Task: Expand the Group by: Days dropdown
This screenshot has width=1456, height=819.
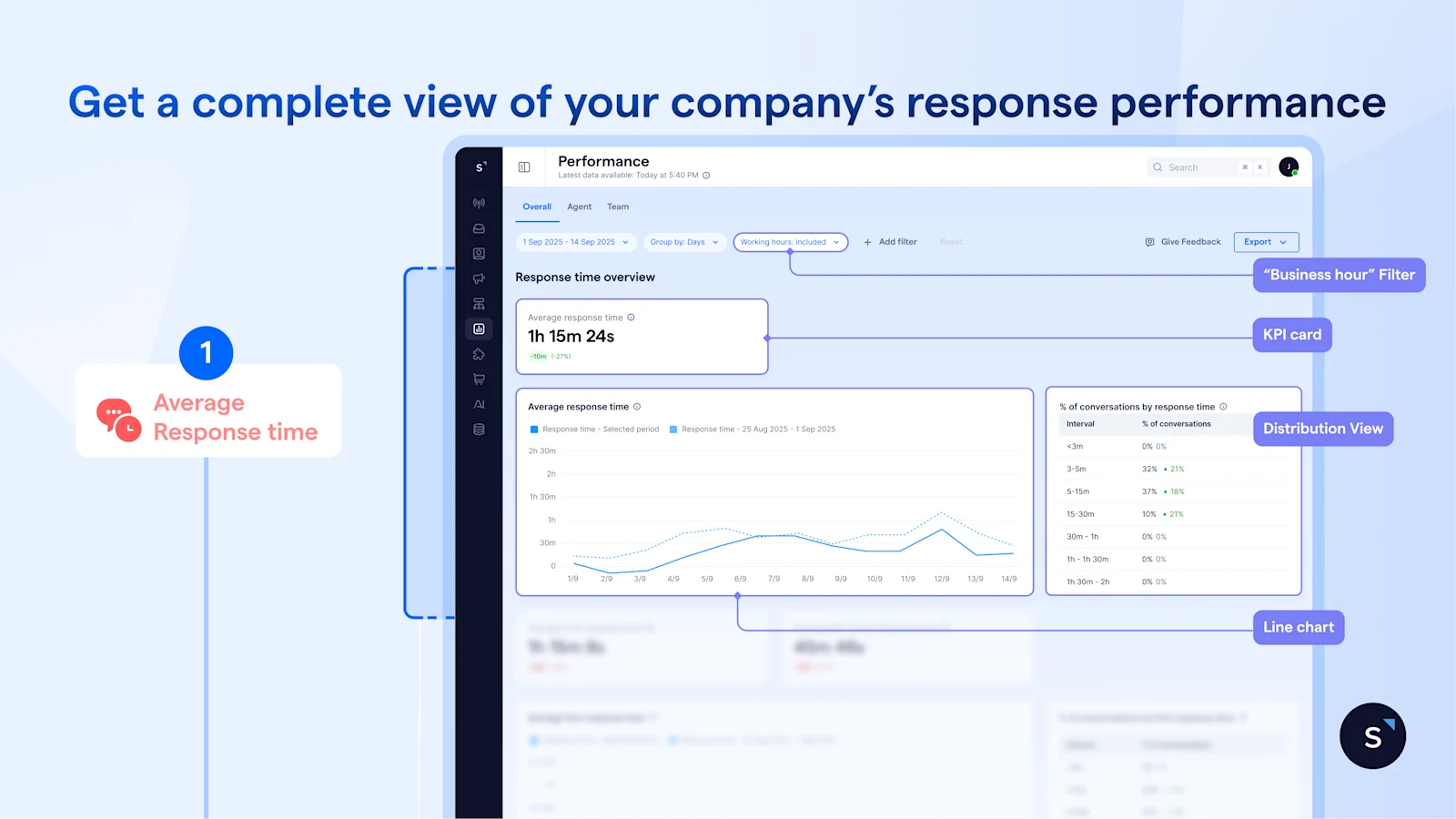Action: pyautogui.click(x=683, y=241)
